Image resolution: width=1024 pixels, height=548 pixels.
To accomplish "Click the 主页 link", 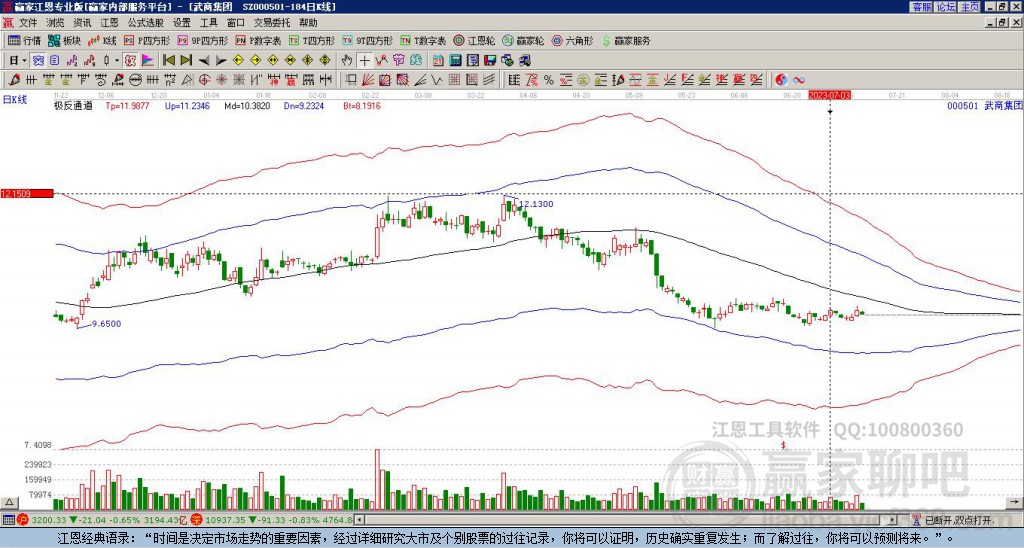I will pos(970,7).
